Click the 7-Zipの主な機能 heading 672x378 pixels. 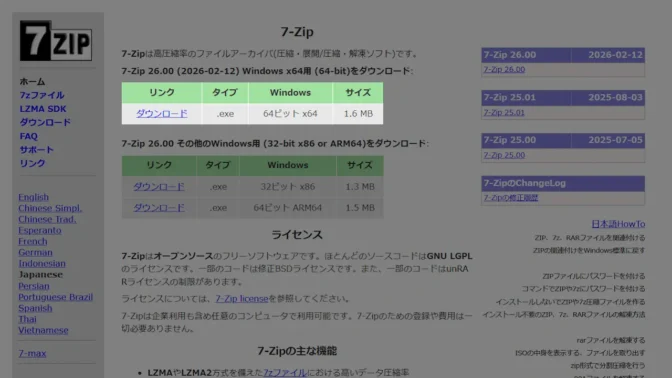[297, 351]
